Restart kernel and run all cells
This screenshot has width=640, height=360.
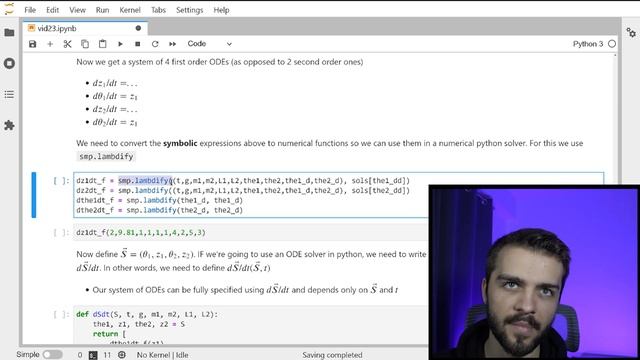click(x=173, y=44)
